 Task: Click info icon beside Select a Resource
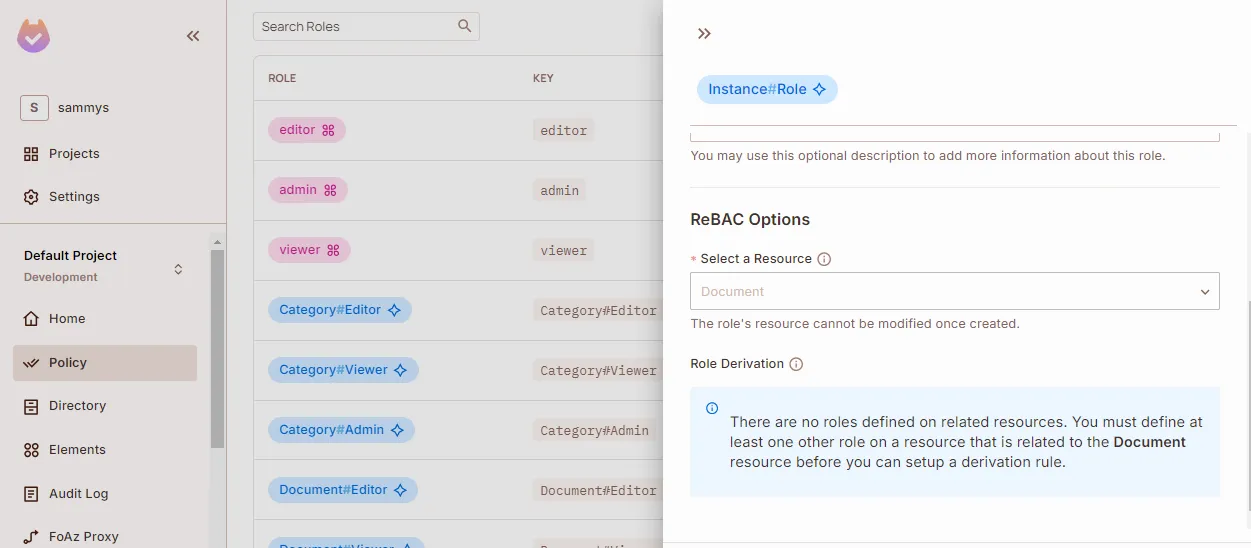[x=824, y=259]
